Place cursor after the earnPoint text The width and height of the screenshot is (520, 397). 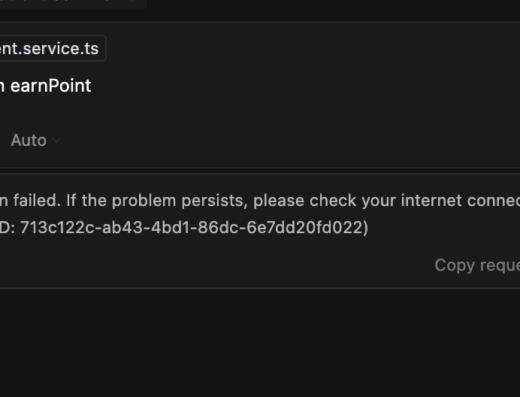[92, 86]
